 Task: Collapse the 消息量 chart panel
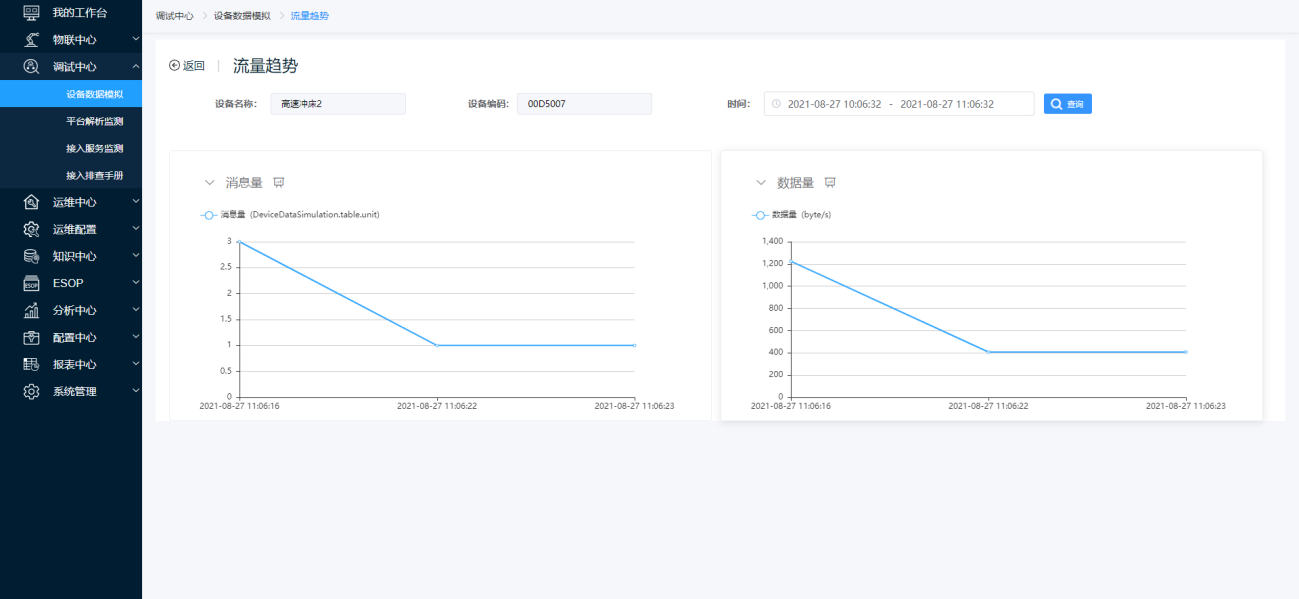tap(209, 183)
